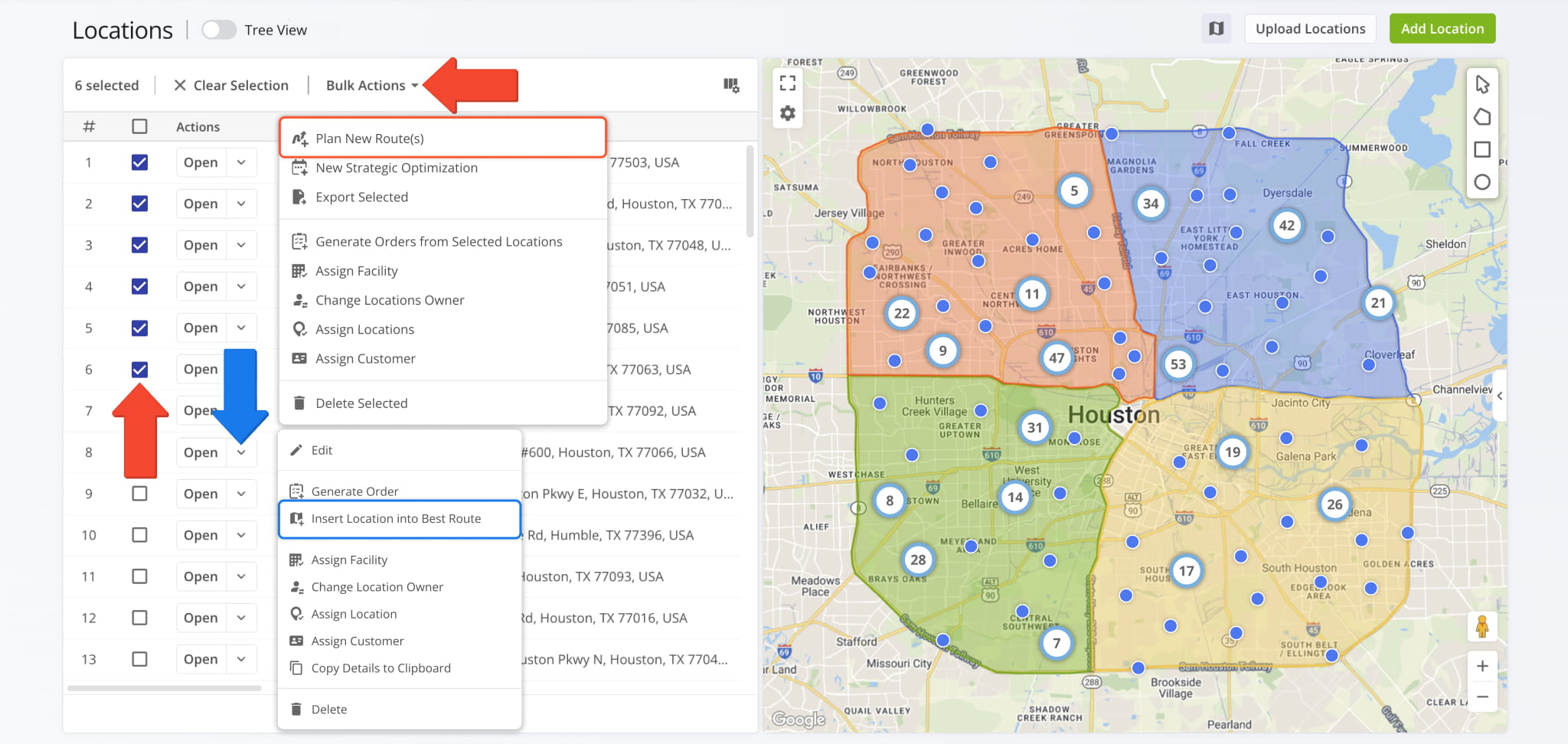
Task: Click the Assign Facility icon in bulk menu
Action: (x=299, y=271)
